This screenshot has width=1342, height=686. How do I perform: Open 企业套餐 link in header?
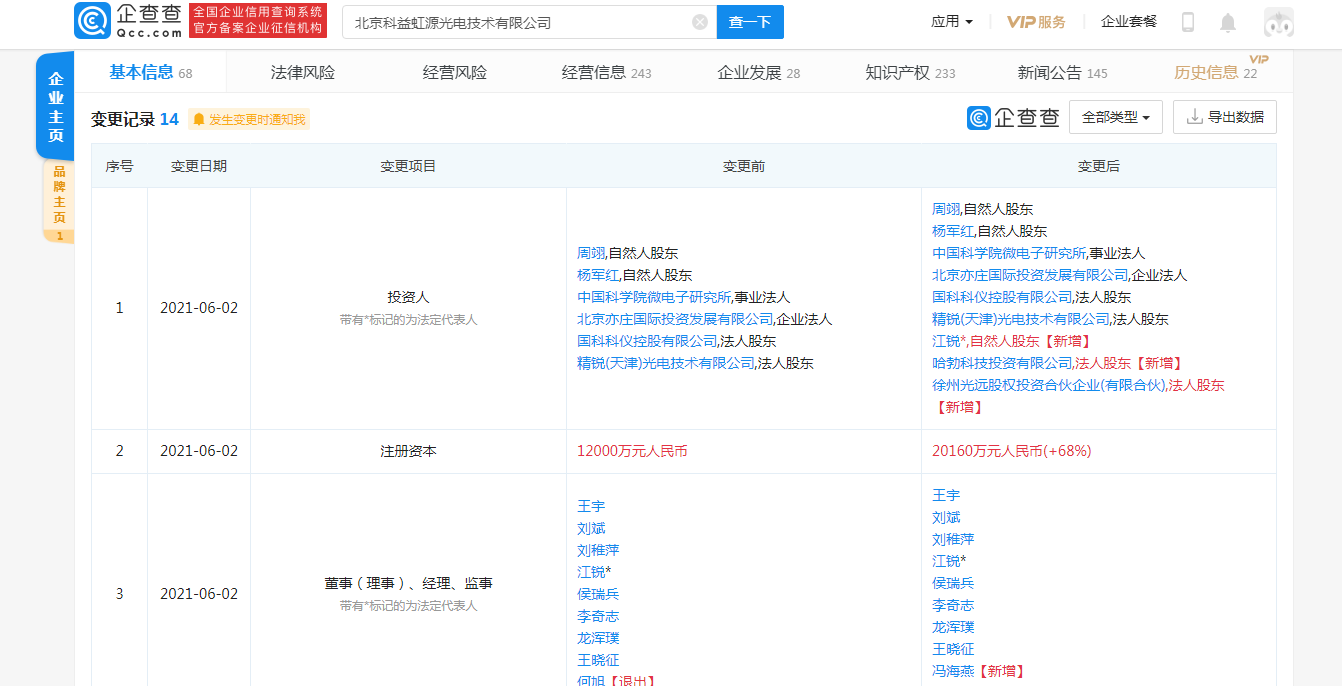coord(1129,22)
